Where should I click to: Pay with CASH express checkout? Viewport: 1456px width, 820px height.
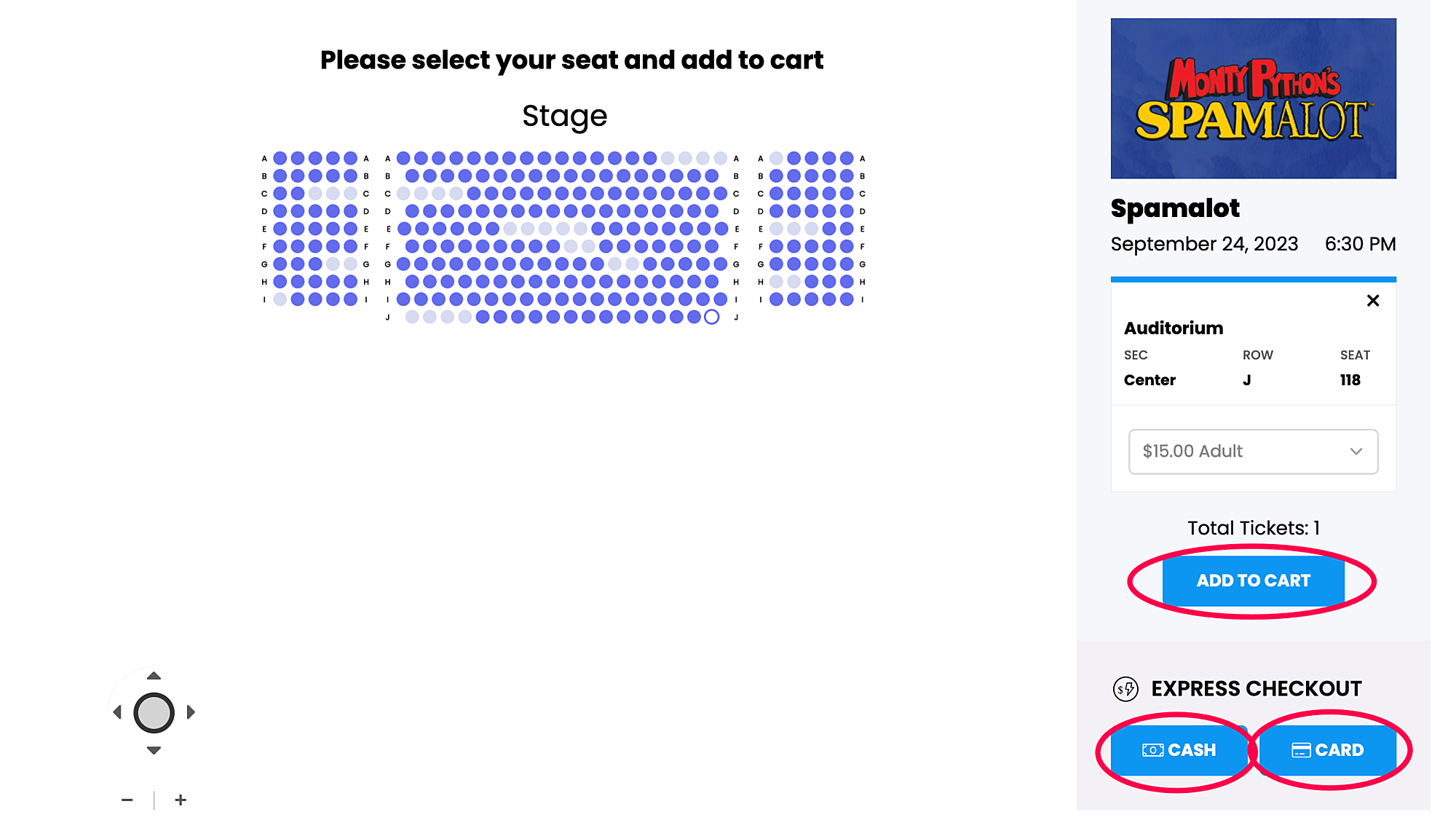pos(1179,750)
